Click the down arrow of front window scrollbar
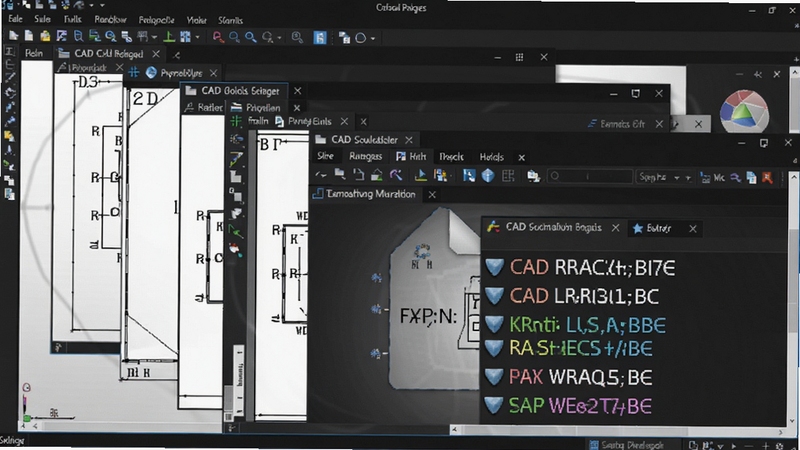The image size is (800, 450). [x=793, y=421]
